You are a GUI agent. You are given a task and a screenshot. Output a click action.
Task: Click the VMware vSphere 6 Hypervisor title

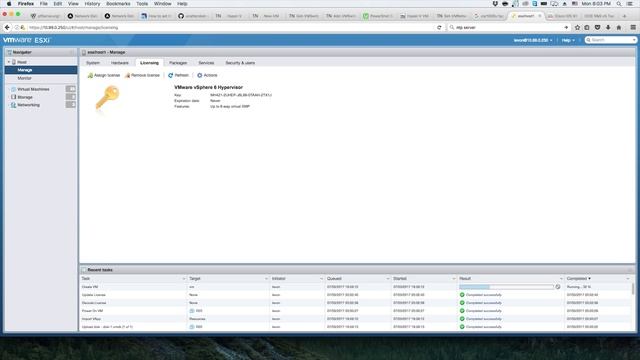pyautogui.click(x=208, y=87)
